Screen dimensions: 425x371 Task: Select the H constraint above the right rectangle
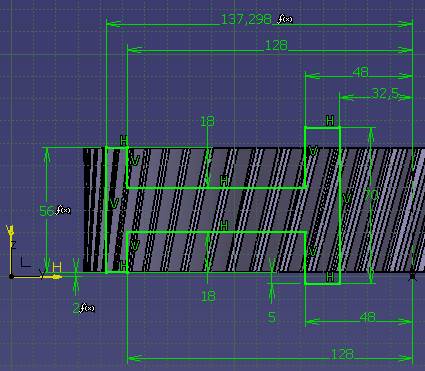point(330,120)
